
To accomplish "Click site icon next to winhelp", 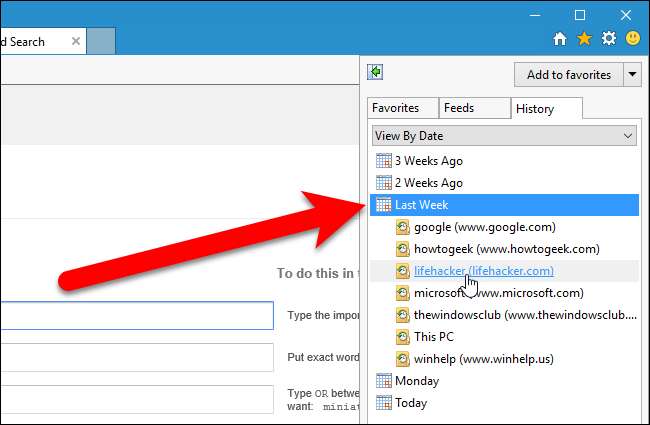I will pyautogui.click(x=403, y=359).
